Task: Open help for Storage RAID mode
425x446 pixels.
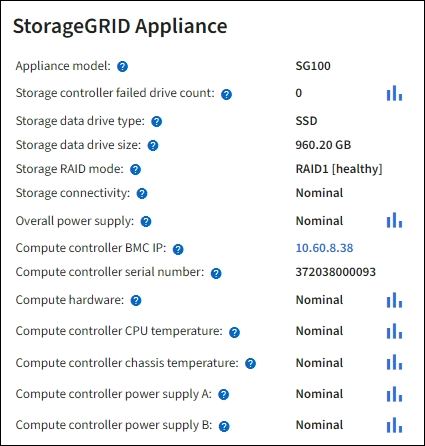Action: 135,170
